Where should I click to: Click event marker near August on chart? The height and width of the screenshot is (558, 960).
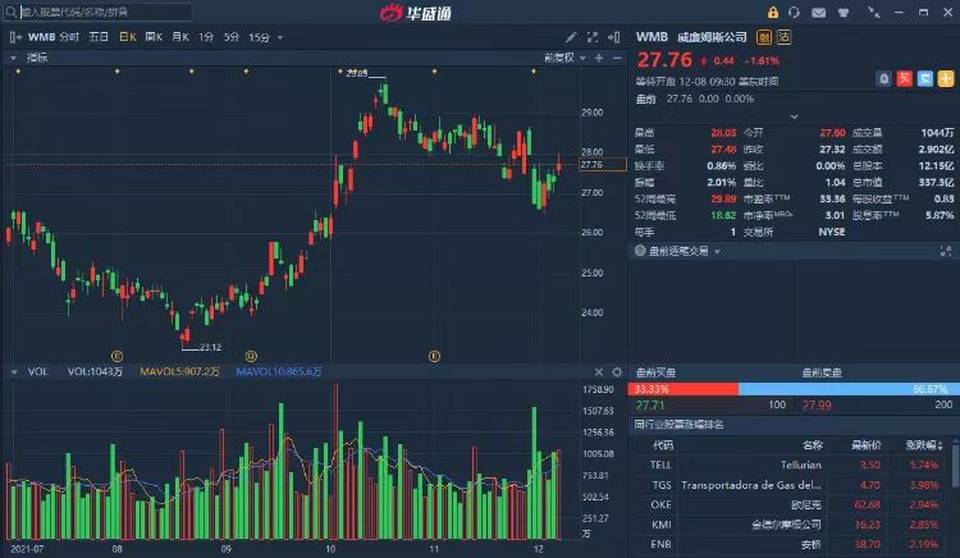tap(117, 356)
